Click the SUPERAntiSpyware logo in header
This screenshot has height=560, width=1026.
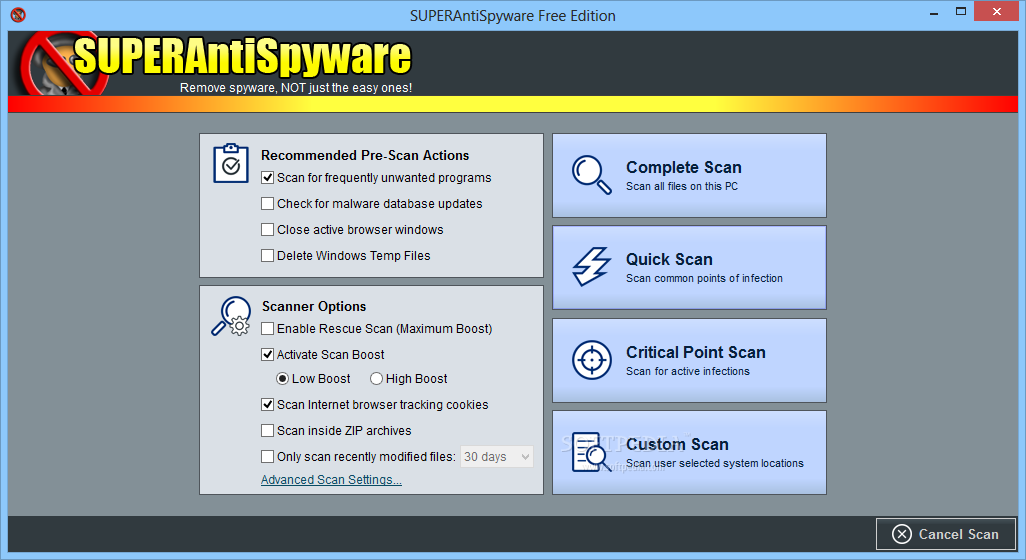(x=216, y=63)
